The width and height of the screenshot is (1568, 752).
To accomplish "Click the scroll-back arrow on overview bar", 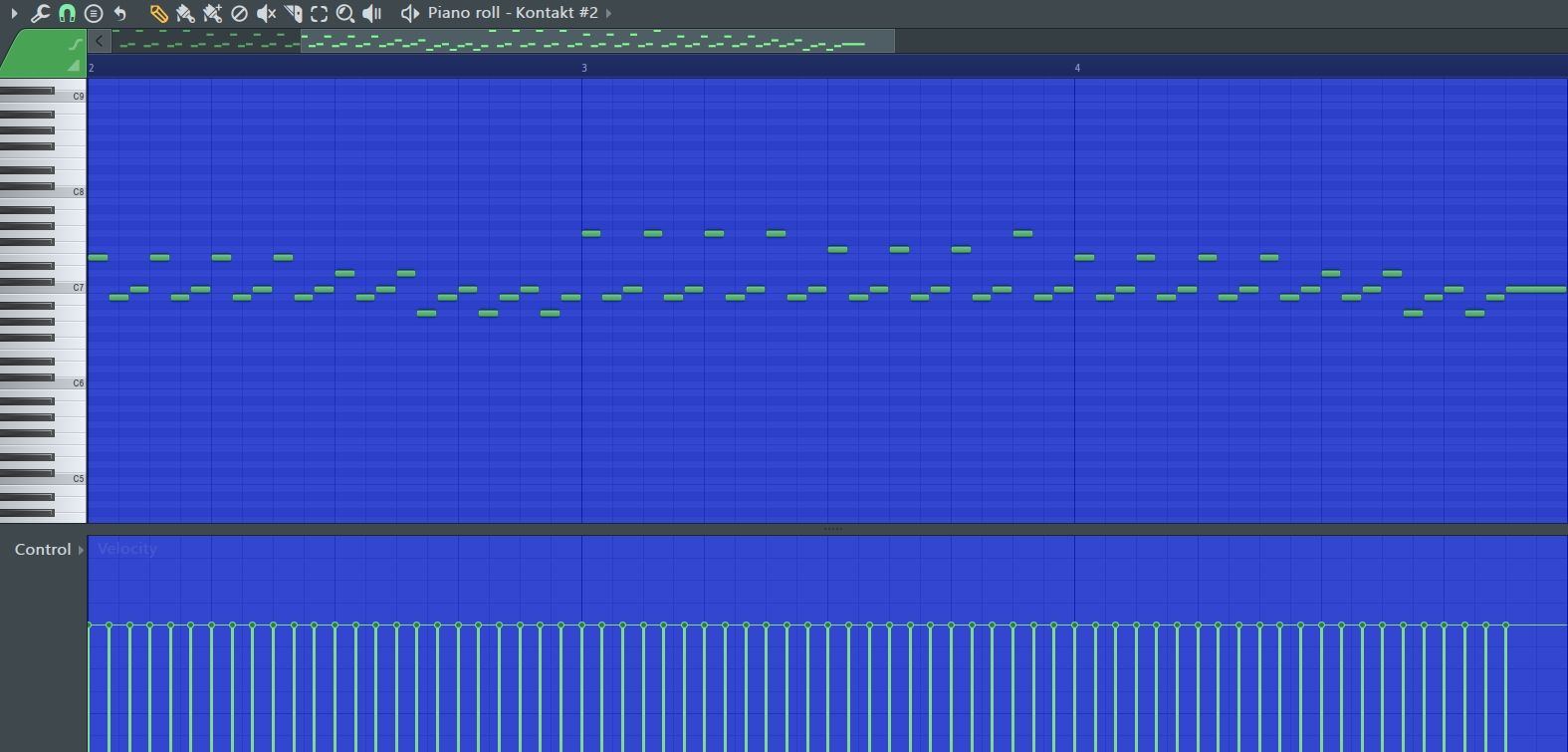I will 100,41.
